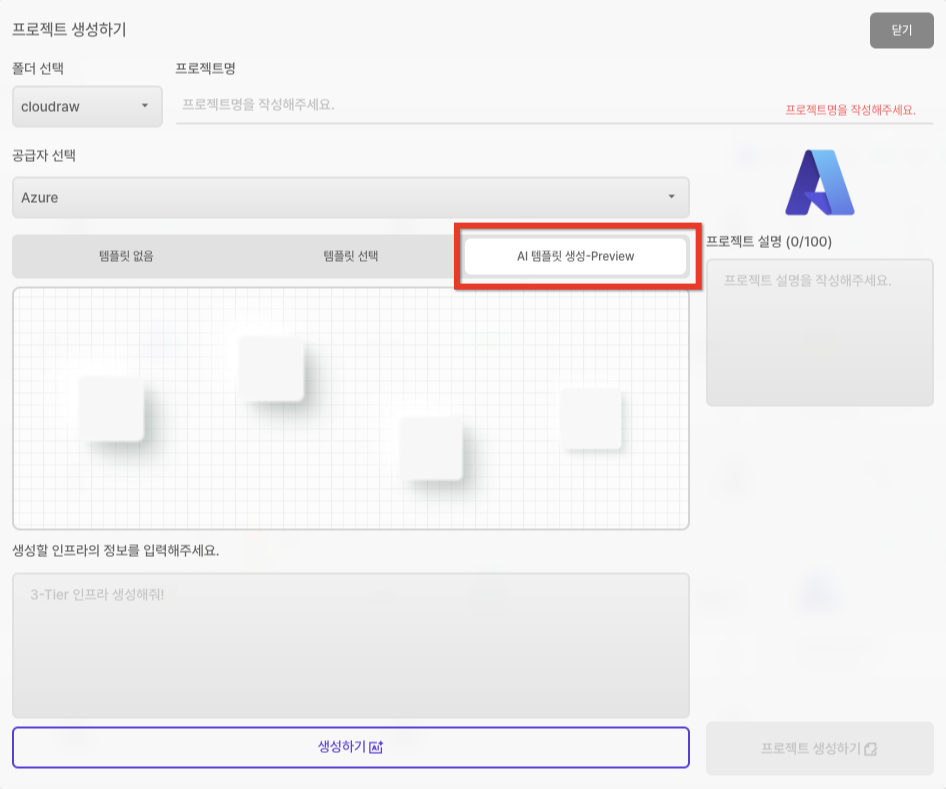Select the third placeholder block from the left
This screenshot has width=946, height=789.
coord(431,448)
